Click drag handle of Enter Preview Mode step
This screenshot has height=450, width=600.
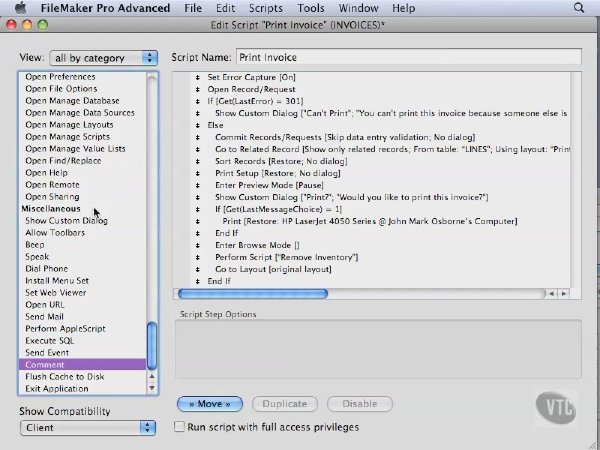point(197,185)
